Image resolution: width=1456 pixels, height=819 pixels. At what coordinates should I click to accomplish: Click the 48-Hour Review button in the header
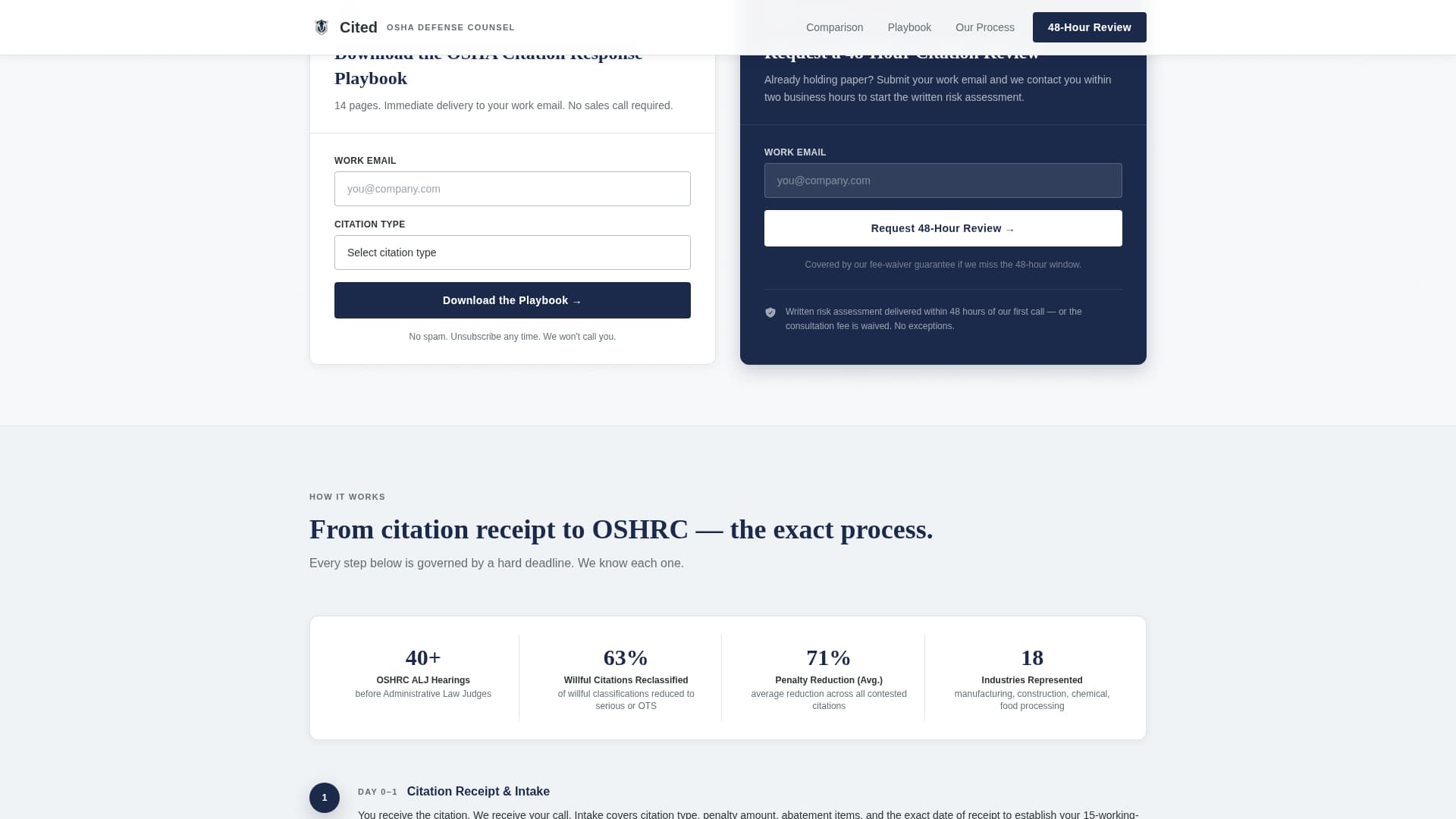coord(1089,27)
